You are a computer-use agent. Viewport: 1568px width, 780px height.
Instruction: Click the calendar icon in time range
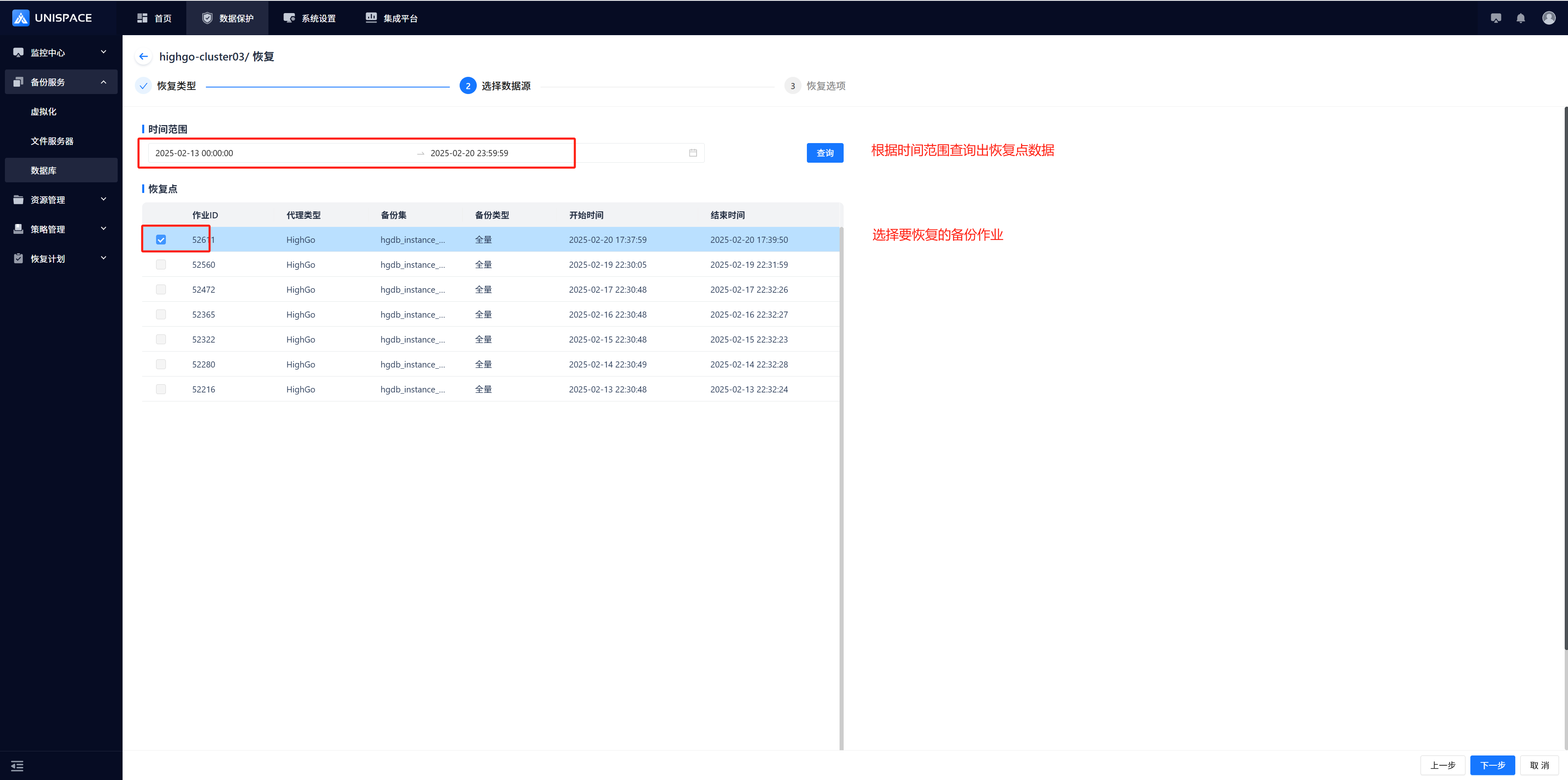coord(693,153)
